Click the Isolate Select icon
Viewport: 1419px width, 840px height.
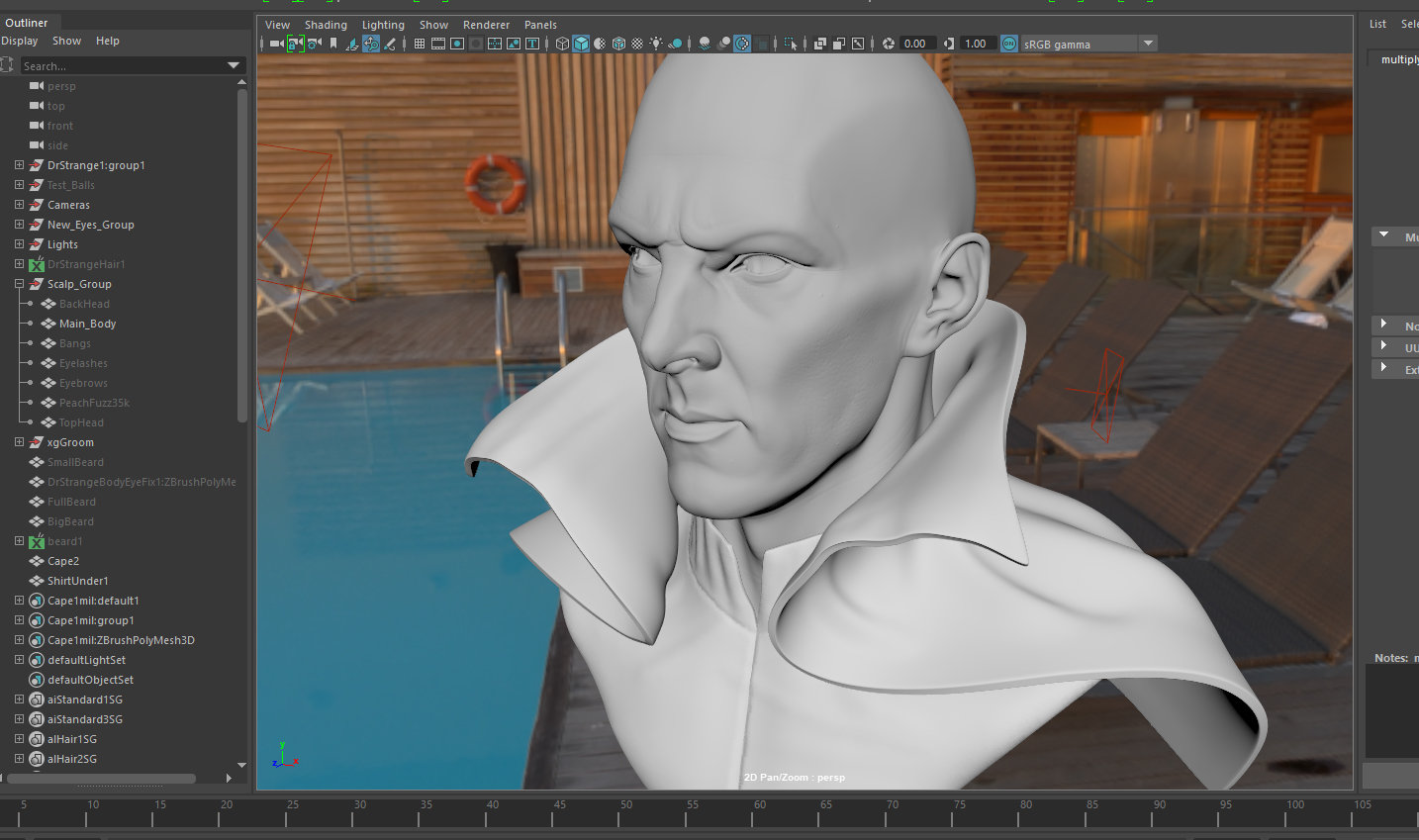coord(791,44)
